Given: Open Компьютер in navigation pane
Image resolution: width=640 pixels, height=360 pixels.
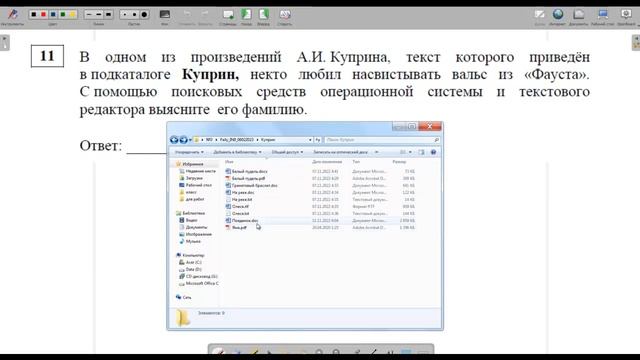Looking at the screenshot, I should coord(190,255).
